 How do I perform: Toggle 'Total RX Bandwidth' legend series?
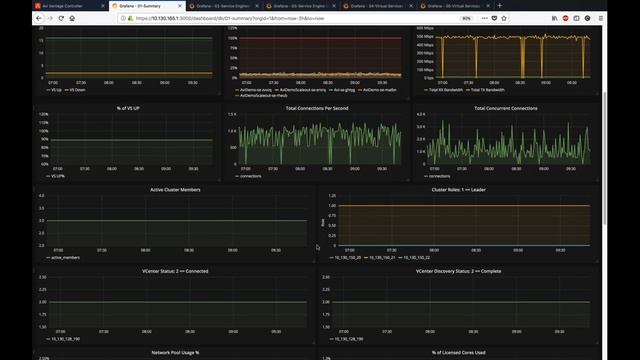pos(443,90)
